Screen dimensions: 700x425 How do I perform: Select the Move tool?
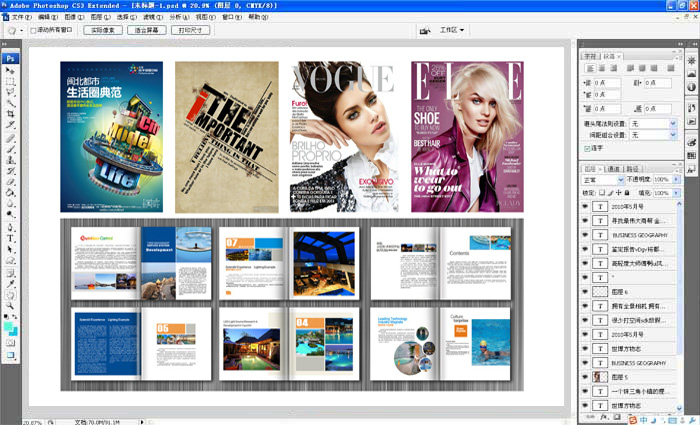click(x=11, y=70)
